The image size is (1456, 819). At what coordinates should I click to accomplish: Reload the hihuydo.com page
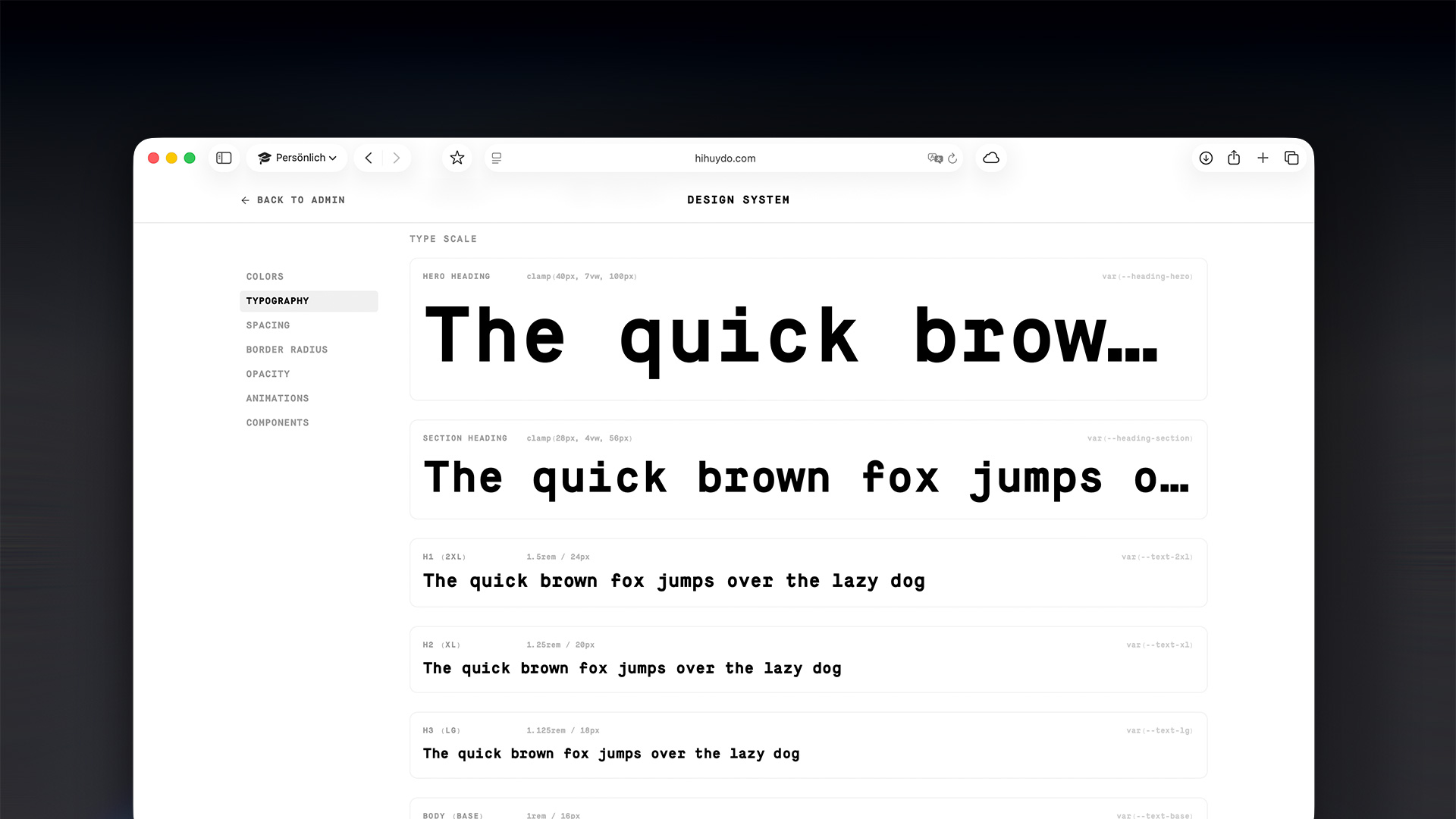click(954, 158)
